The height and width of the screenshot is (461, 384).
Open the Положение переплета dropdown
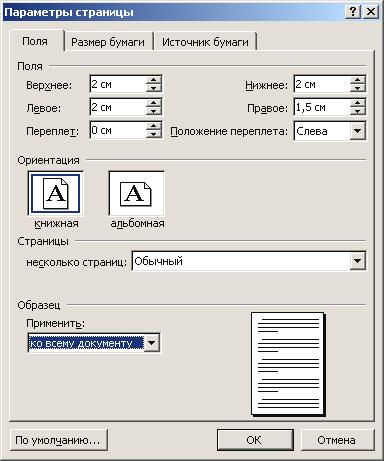pos(358,131)
